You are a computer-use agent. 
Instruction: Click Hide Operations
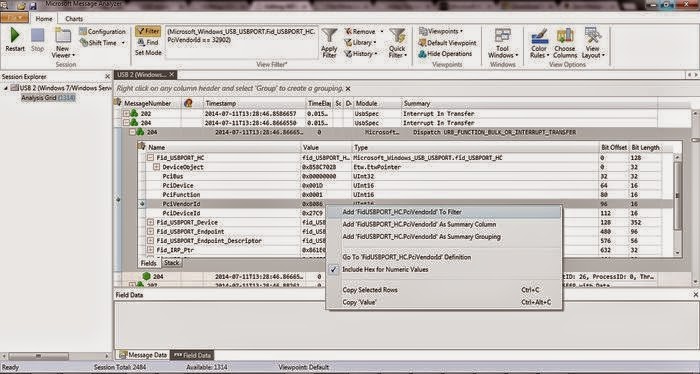[445, 54]
